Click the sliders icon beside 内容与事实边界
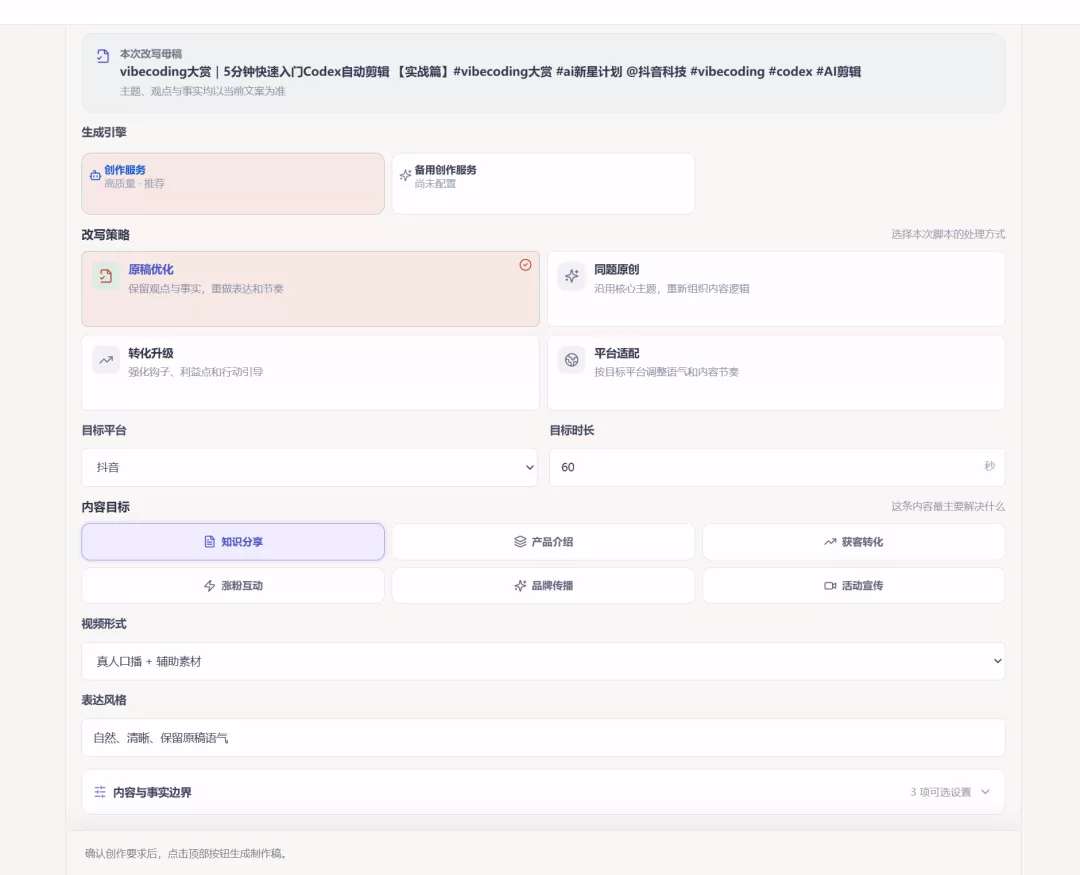The image size is (1080, 875). 100,792
